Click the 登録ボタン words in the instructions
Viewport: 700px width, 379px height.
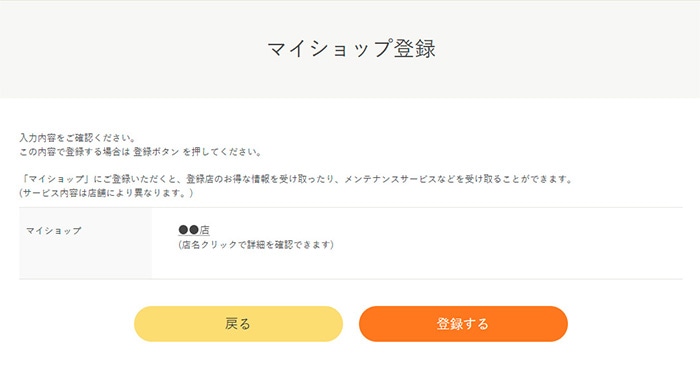click(156, 152)
